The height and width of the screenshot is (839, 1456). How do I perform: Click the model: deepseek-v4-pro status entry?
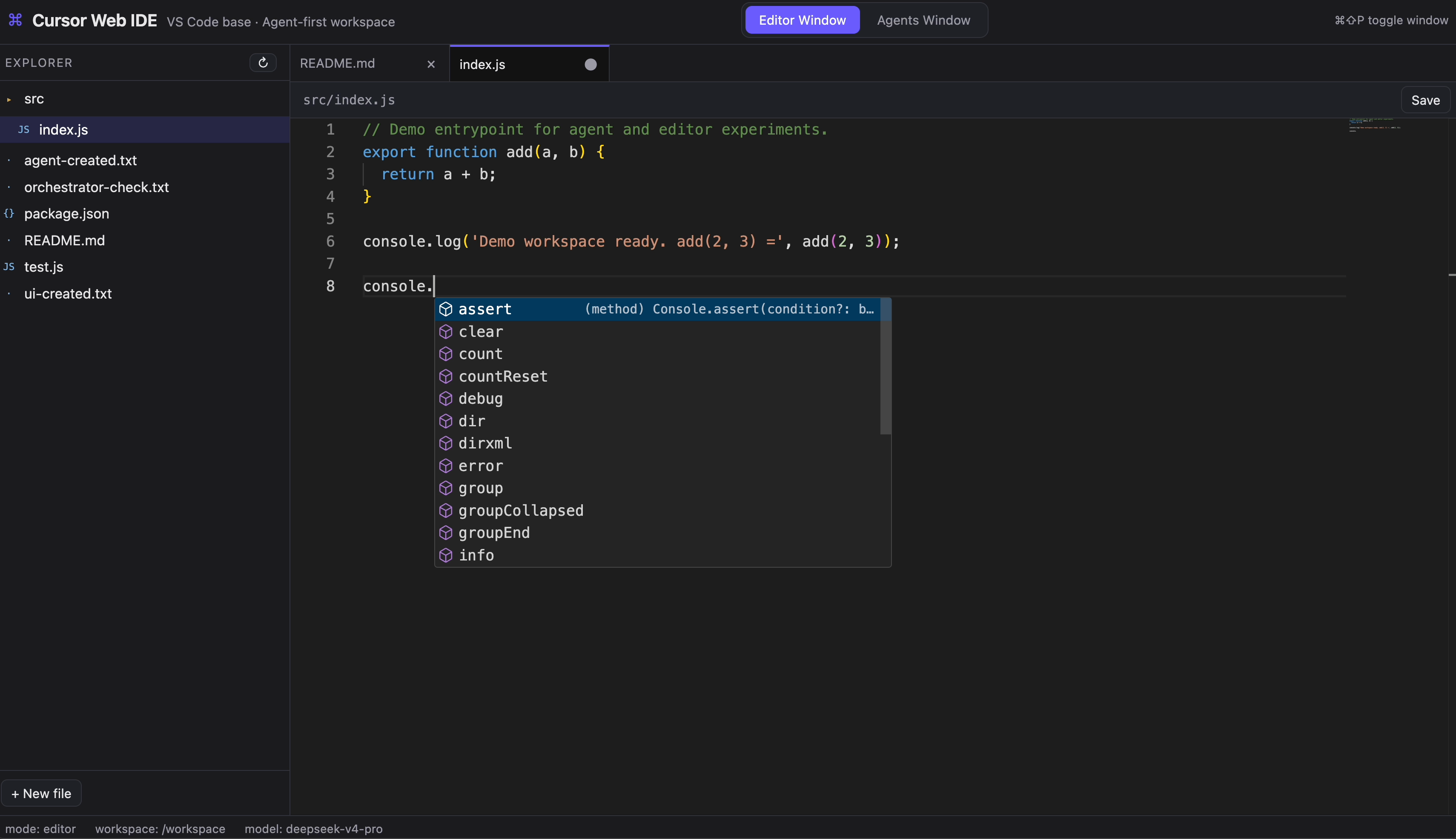point(313,829)
